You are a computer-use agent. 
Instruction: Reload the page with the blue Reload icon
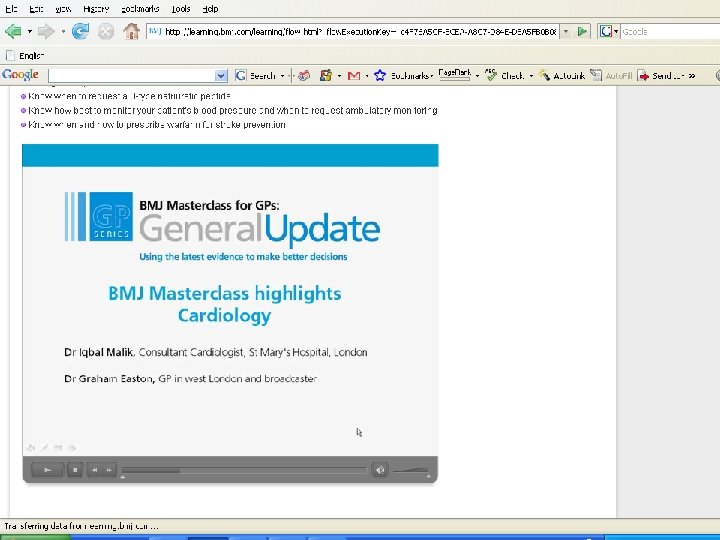tap(80, 32)
